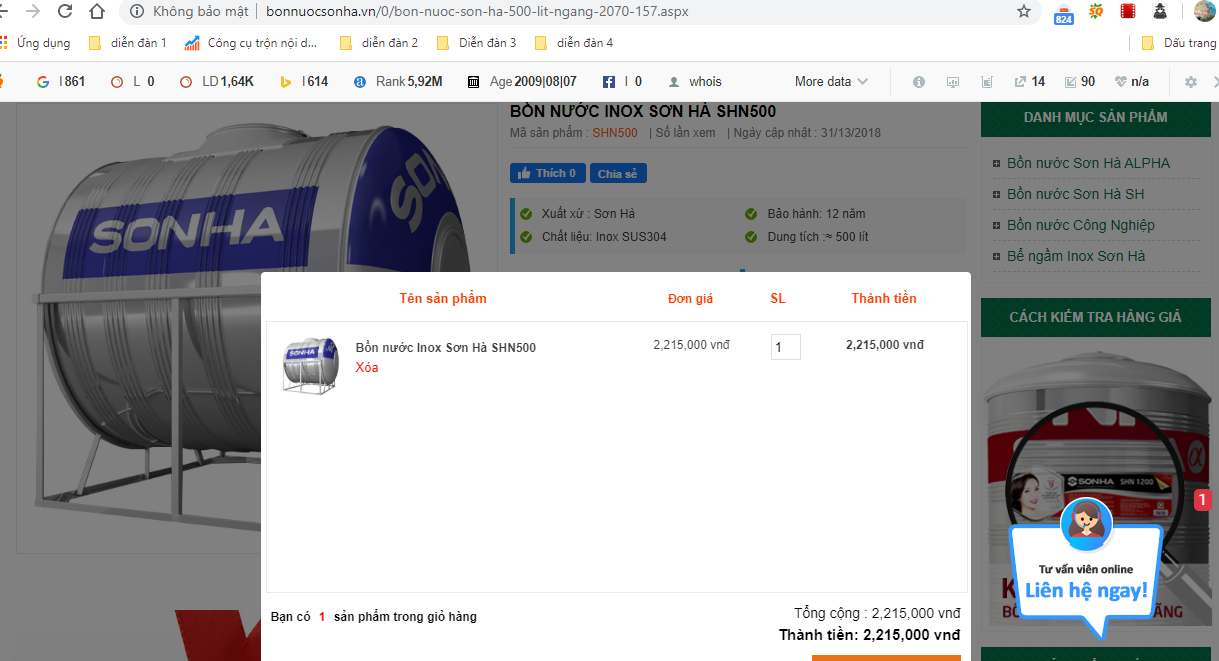Screen dimensions: 1219x661
Task: Open the Chrome profile avatar
Action: click(1204, 12)
